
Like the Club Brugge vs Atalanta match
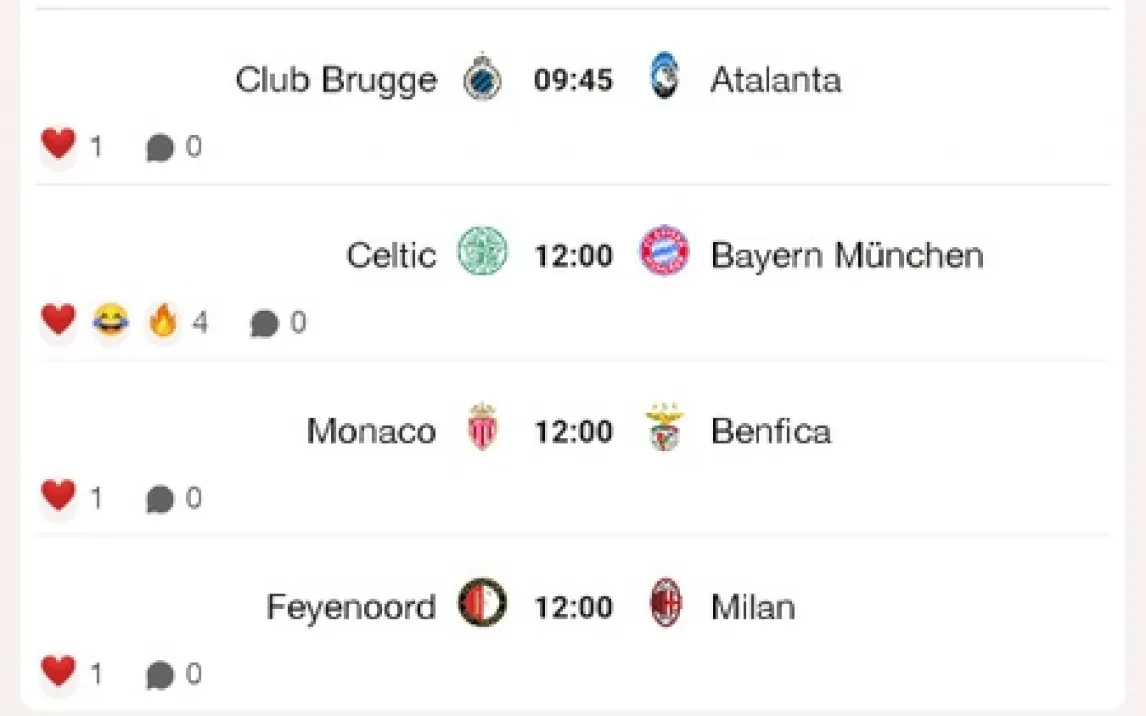coord(58,144)
